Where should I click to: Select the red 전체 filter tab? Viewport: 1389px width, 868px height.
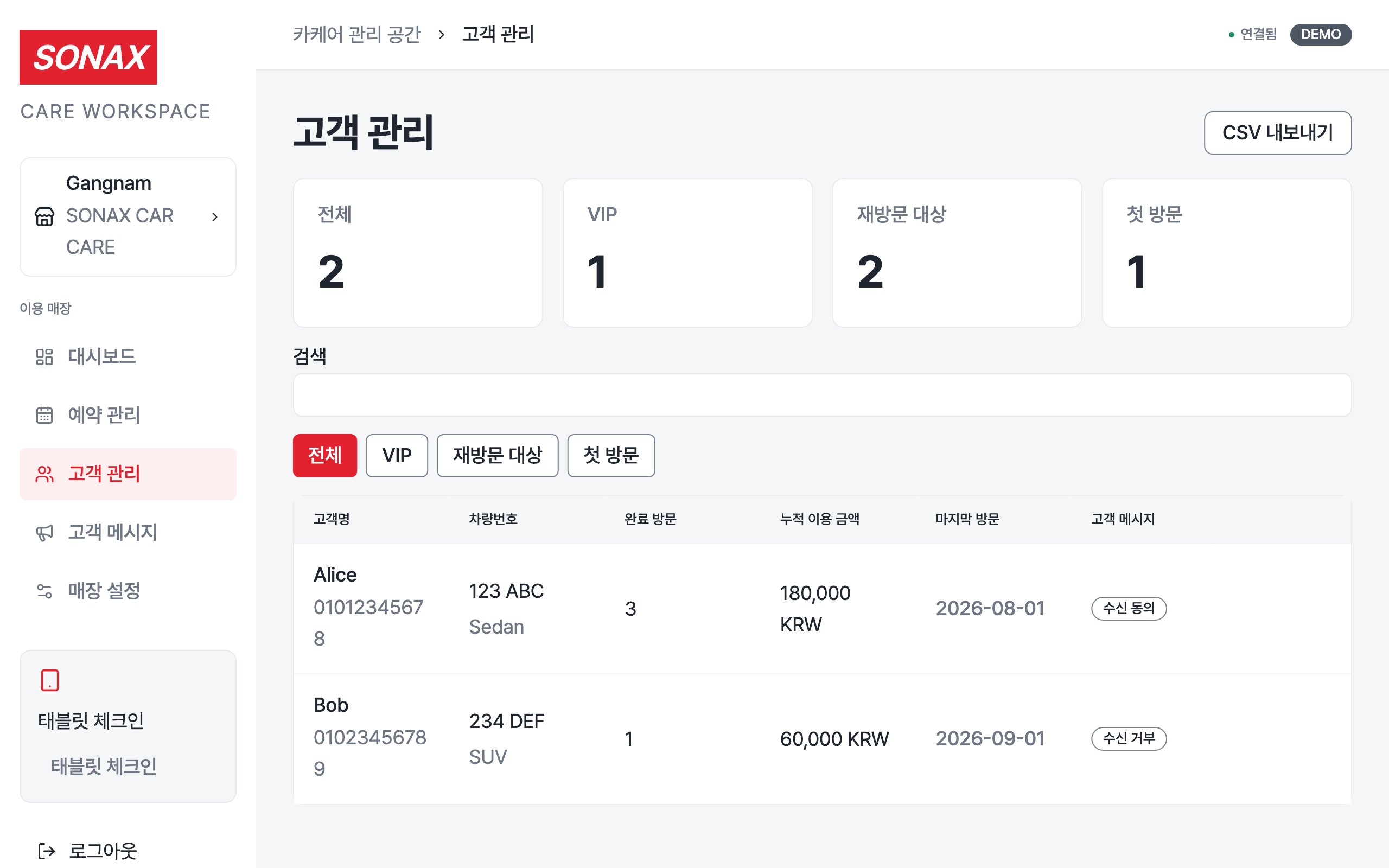325,455
